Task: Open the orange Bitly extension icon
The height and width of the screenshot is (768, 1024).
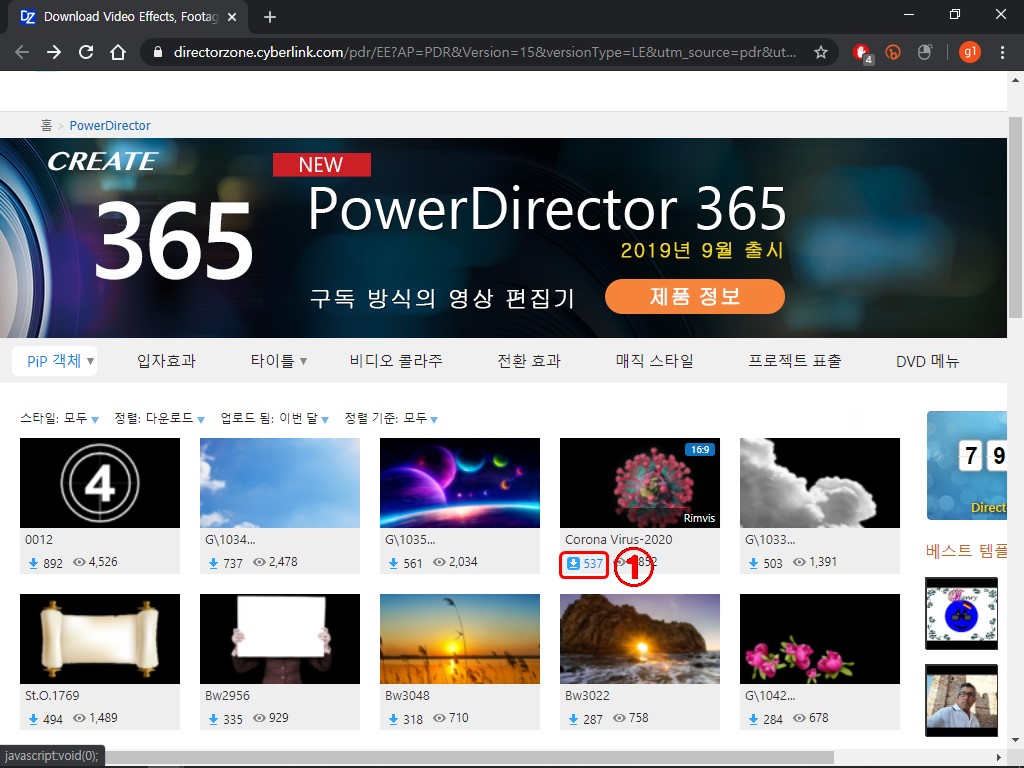Action: (893, 52)
